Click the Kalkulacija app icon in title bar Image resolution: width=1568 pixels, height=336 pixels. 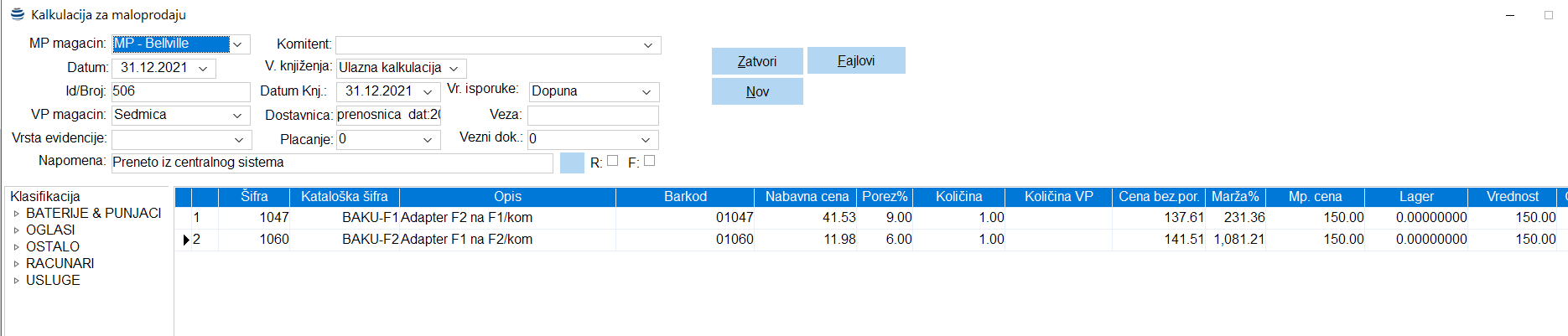point(17,14)
